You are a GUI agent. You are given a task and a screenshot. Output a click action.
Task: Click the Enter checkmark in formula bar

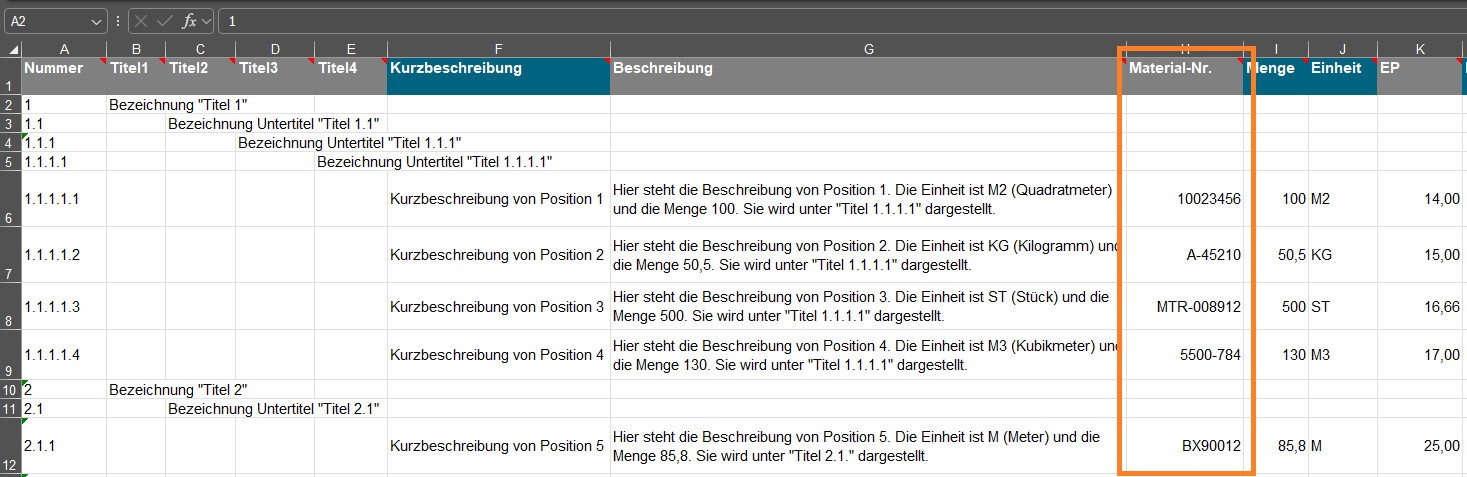165,21
